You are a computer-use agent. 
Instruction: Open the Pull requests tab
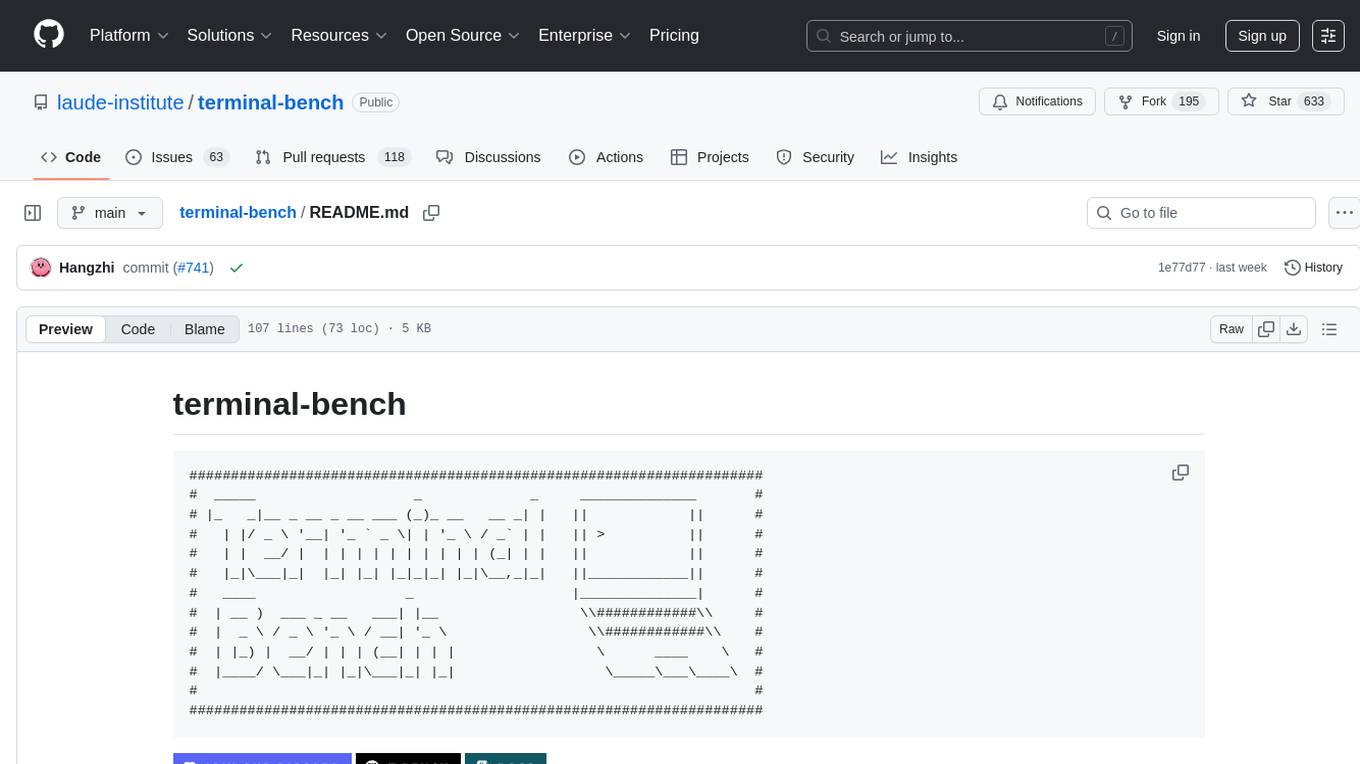click(x=332, y=157)
